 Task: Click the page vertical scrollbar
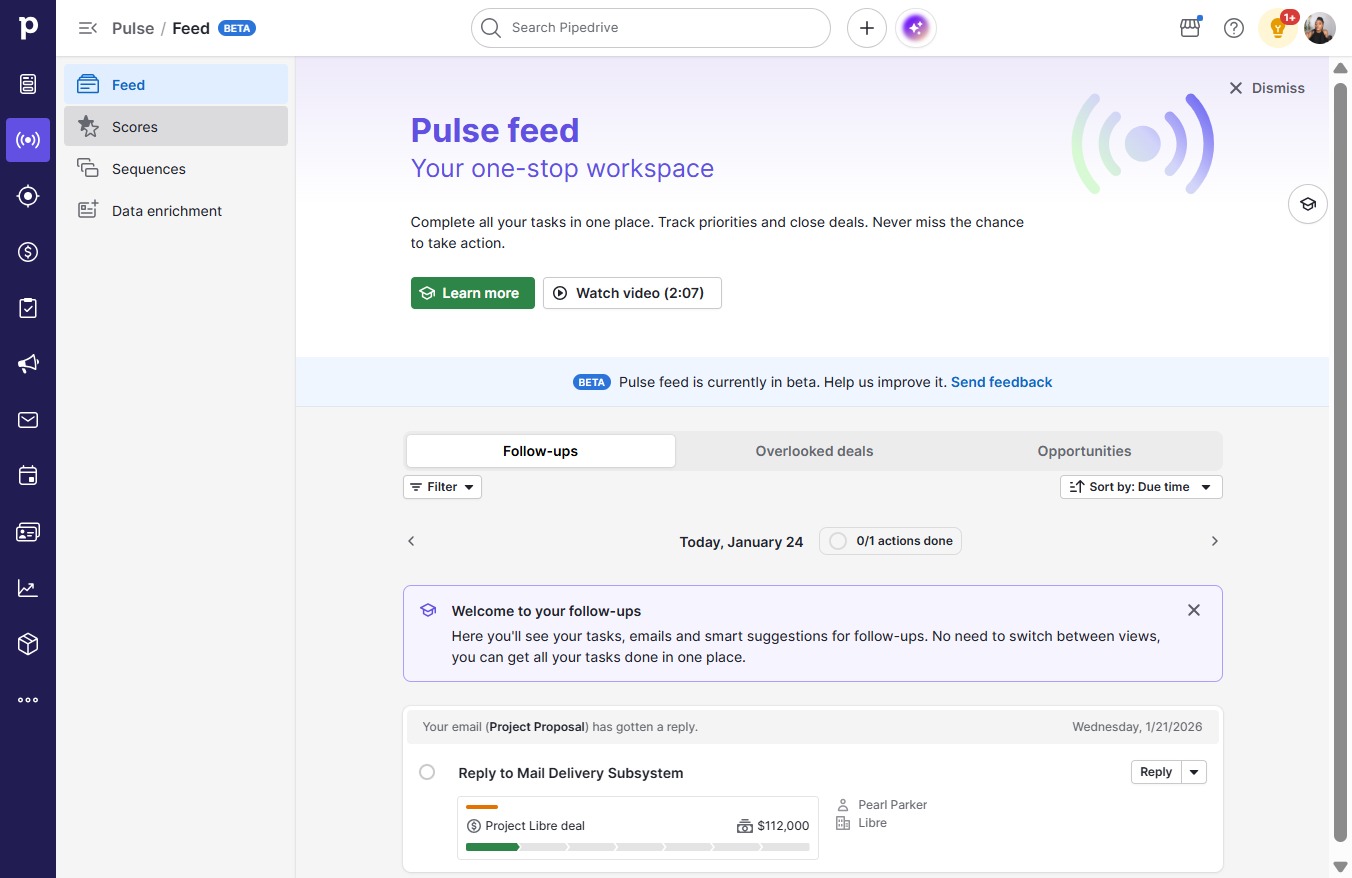click(1341, 460)
